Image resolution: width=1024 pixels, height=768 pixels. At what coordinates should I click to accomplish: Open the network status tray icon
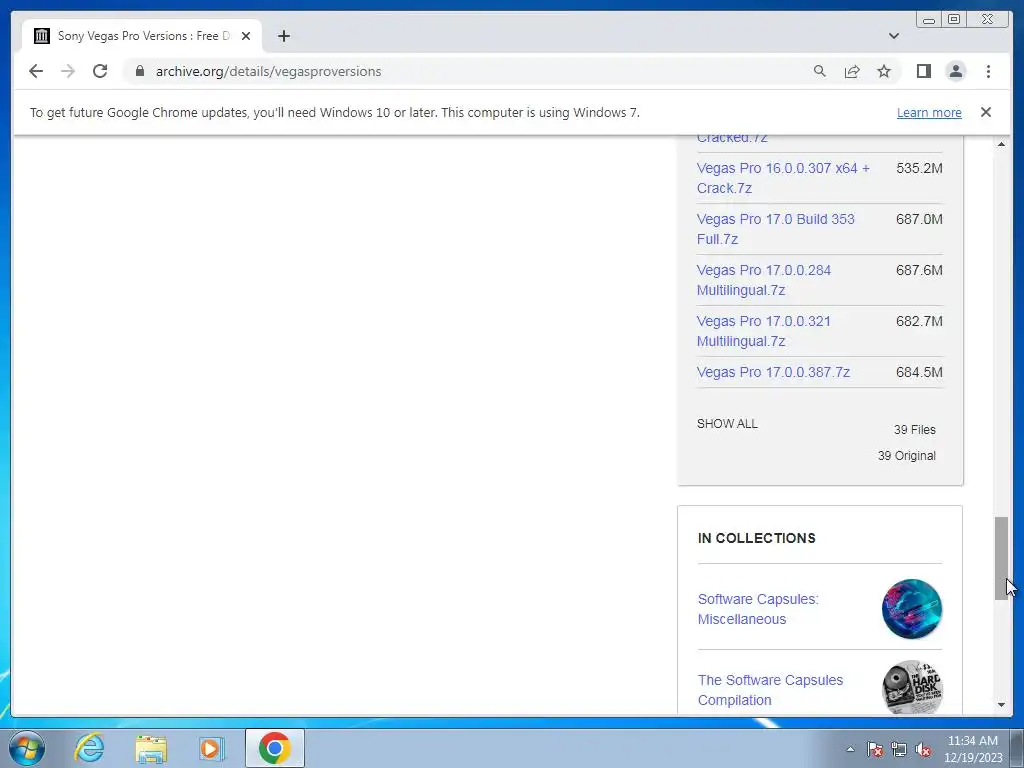(x=899, y=750)
